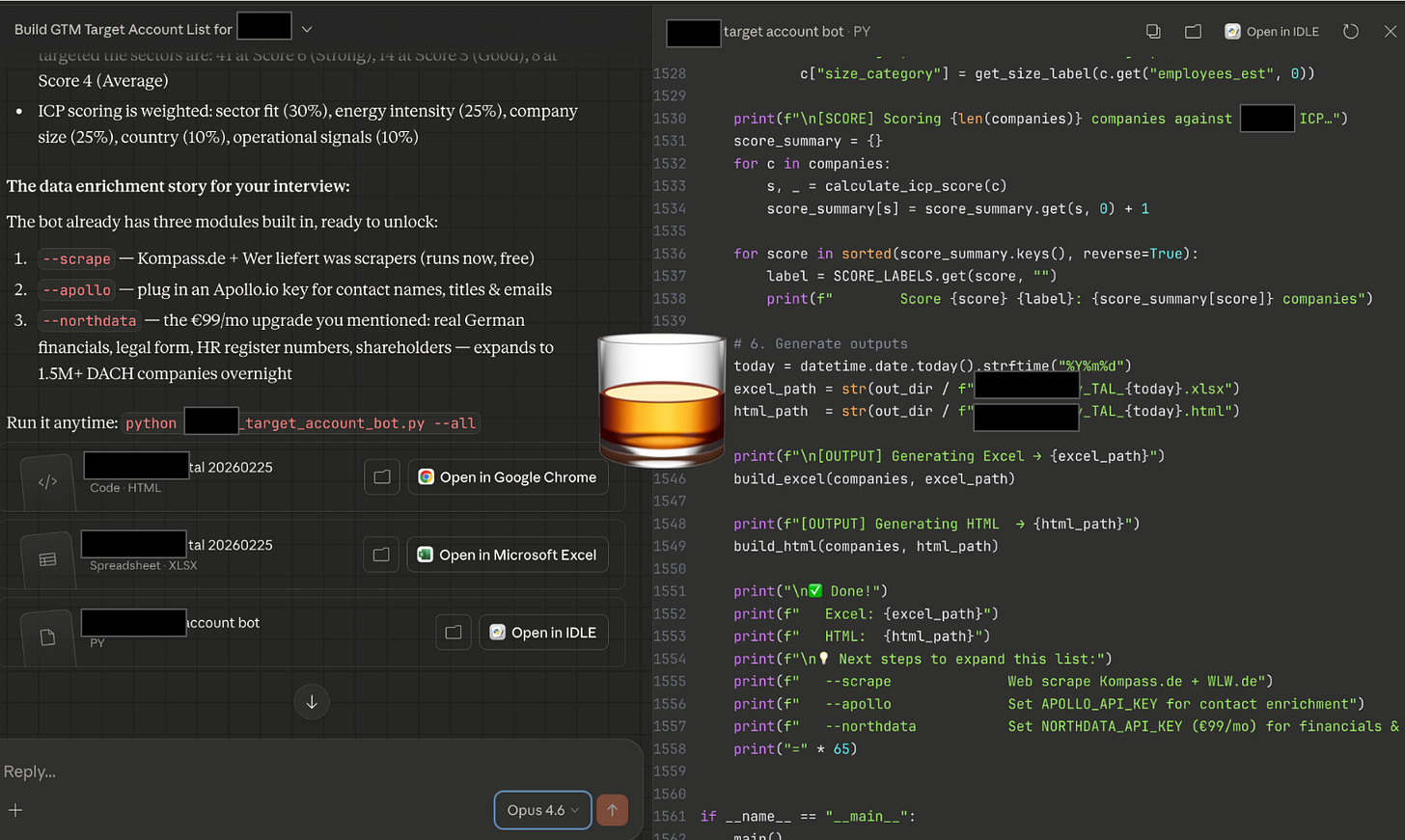The height and width of the screenshot is (840, 1405).
Task: Click 'for c in companies:' code line
Action: pos(812,164)
